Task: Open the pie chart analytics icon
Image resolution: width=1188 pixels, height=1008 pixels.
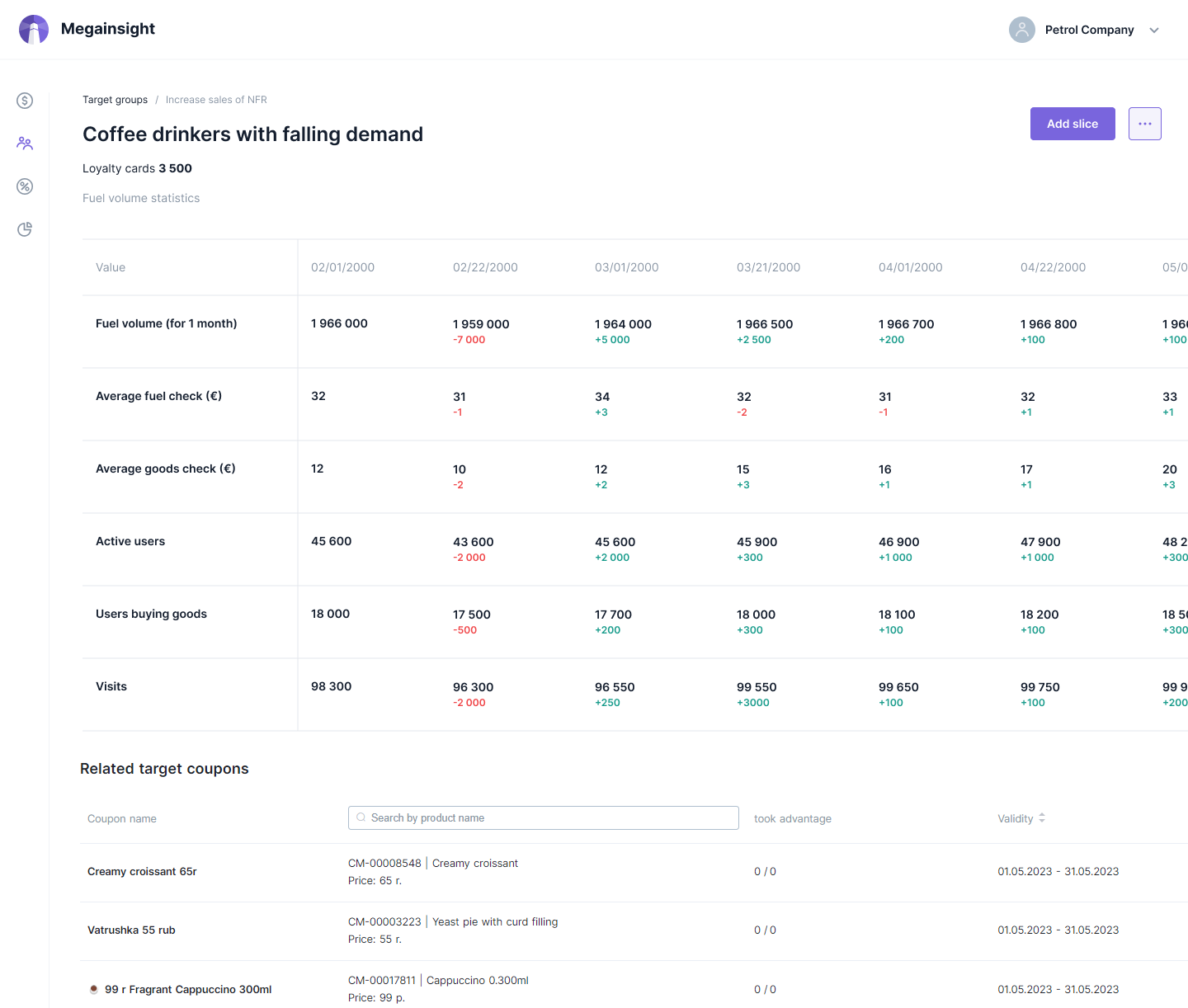Action: pos(25,229)
